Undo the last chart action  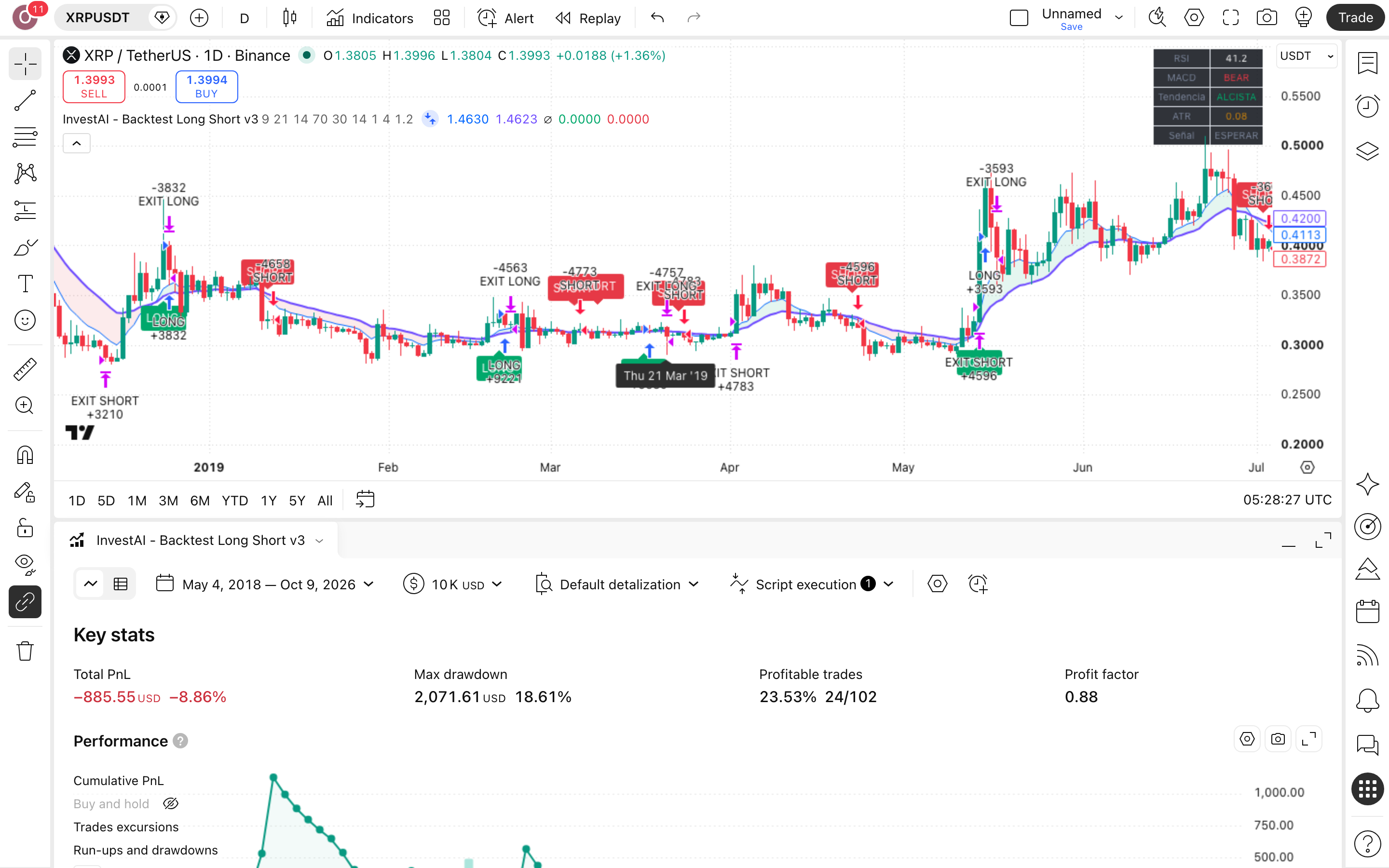657,18
